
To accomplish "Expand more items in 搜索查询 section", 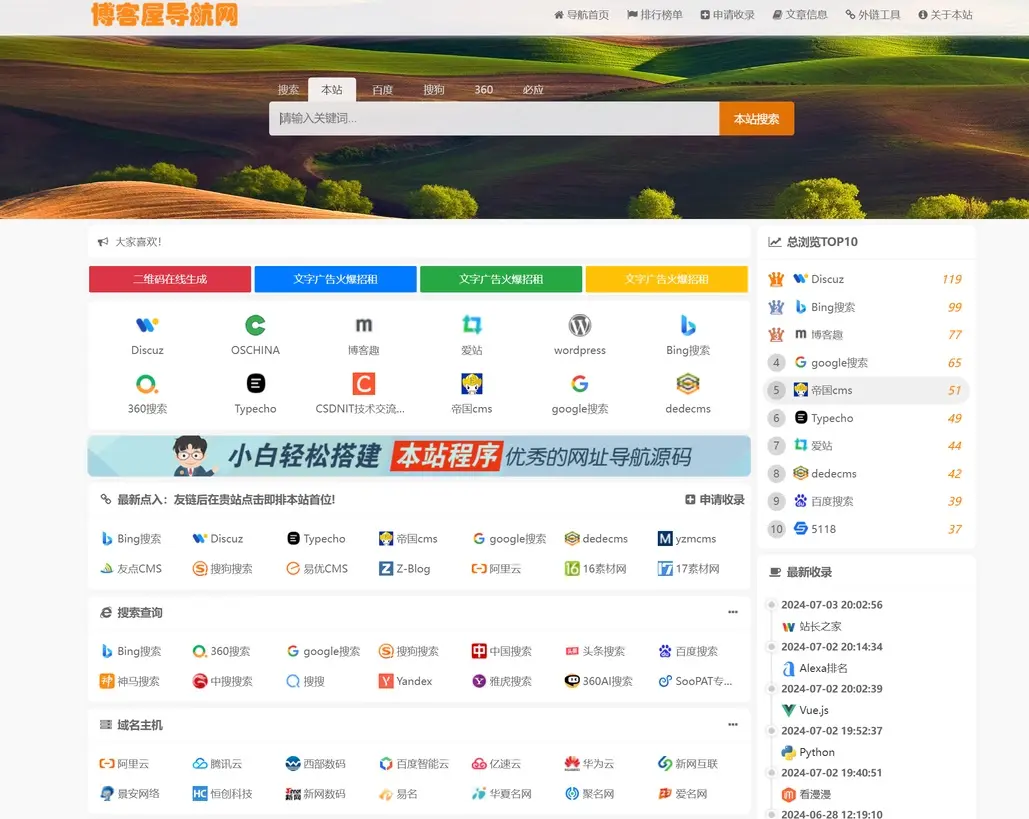I will coord(732,610).
